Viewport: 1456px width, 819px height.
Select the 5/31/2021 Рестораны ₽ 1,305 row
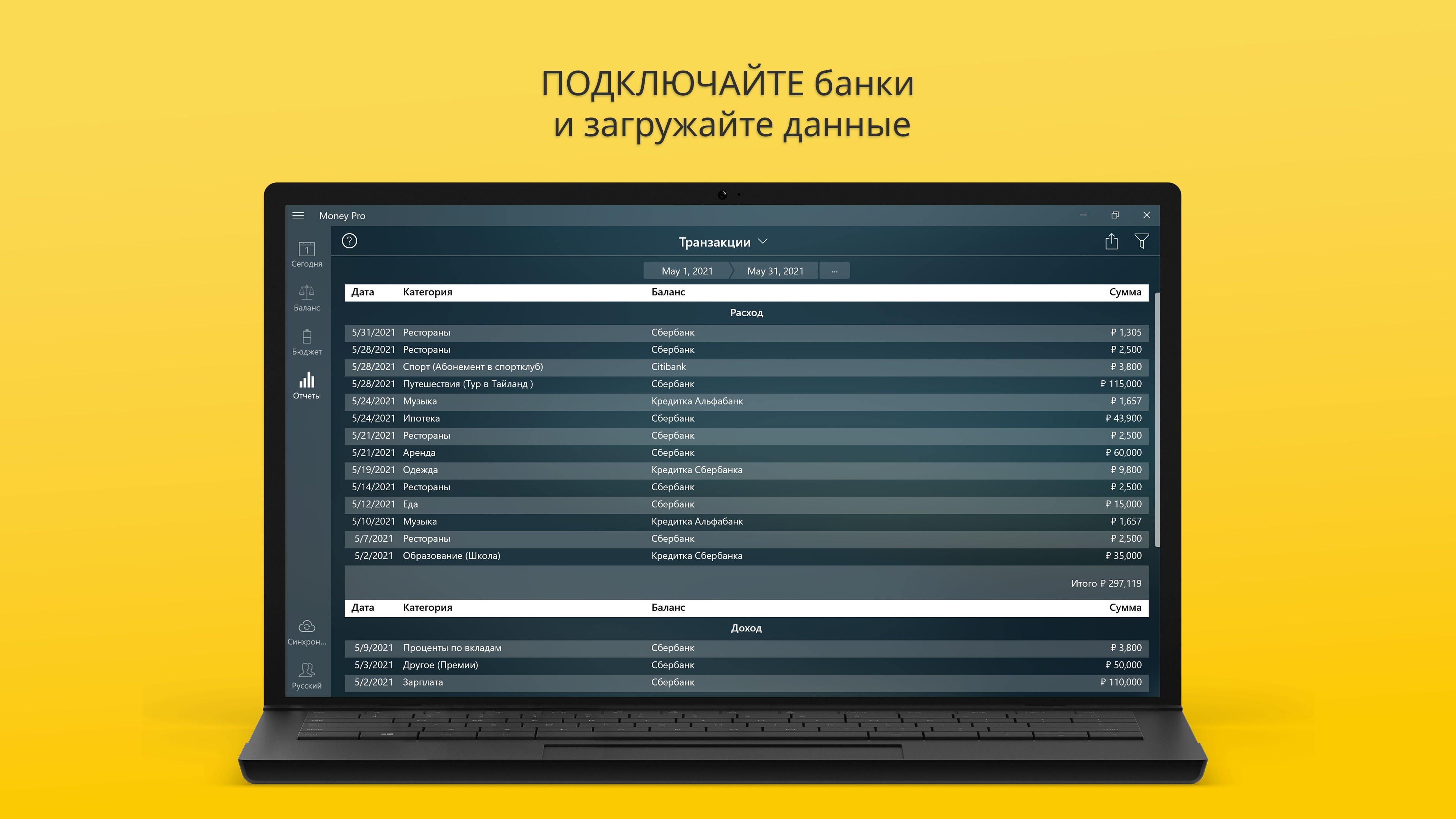pyautogui.click(x=746, y=333)
